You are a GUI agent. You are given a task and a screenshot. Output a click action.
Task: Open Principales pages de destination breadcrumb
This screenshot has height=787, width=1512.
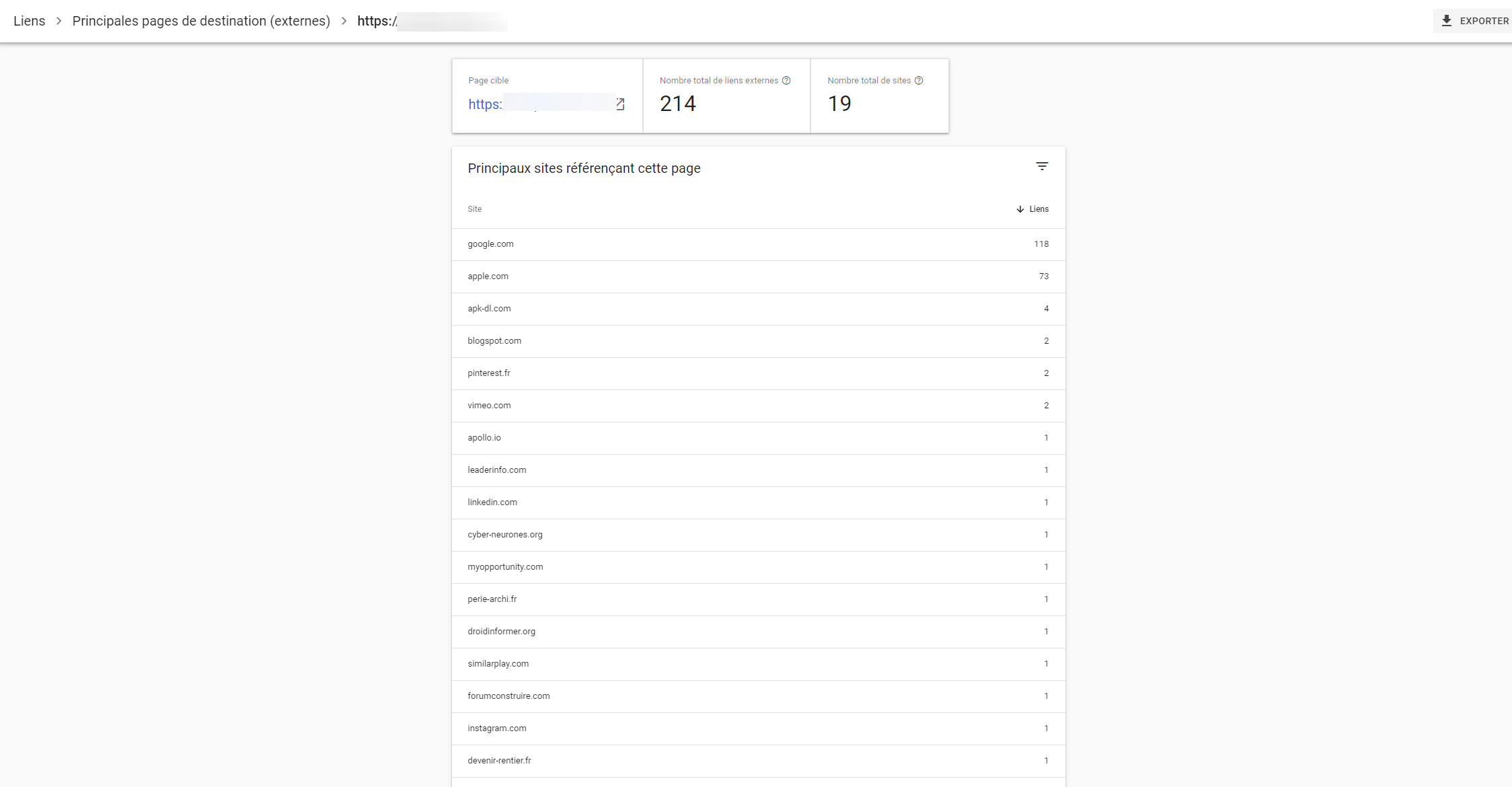pyautogui.click(x=201, y=21)
